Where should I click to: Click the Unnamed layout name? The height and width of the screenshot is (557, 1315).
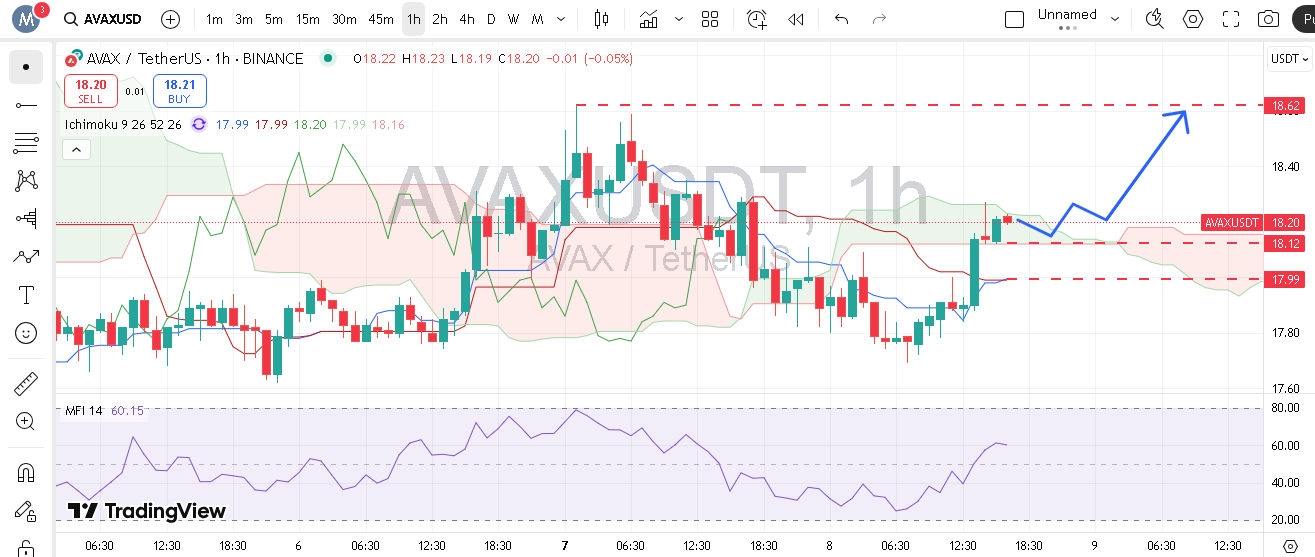point(1067,14)
